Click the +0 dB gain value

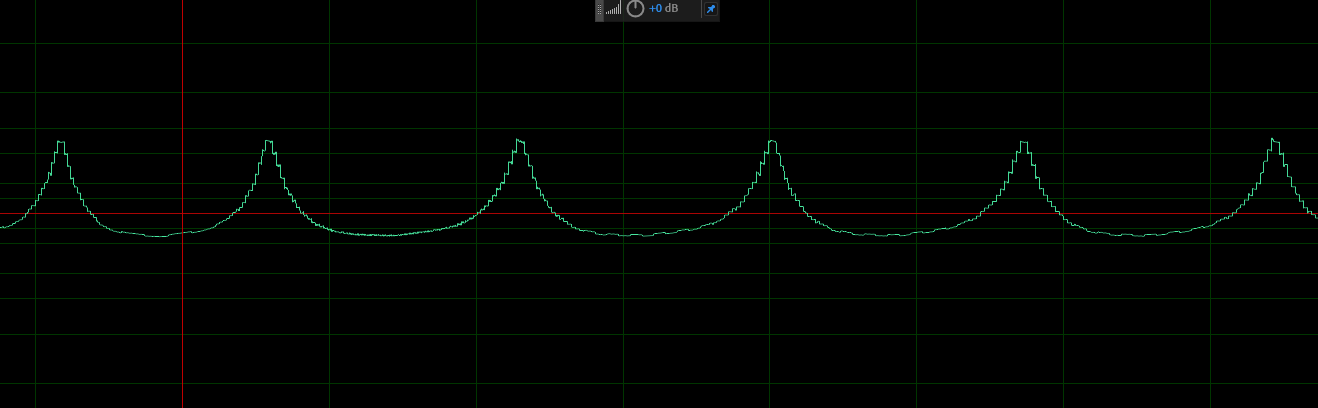point(663,9)
